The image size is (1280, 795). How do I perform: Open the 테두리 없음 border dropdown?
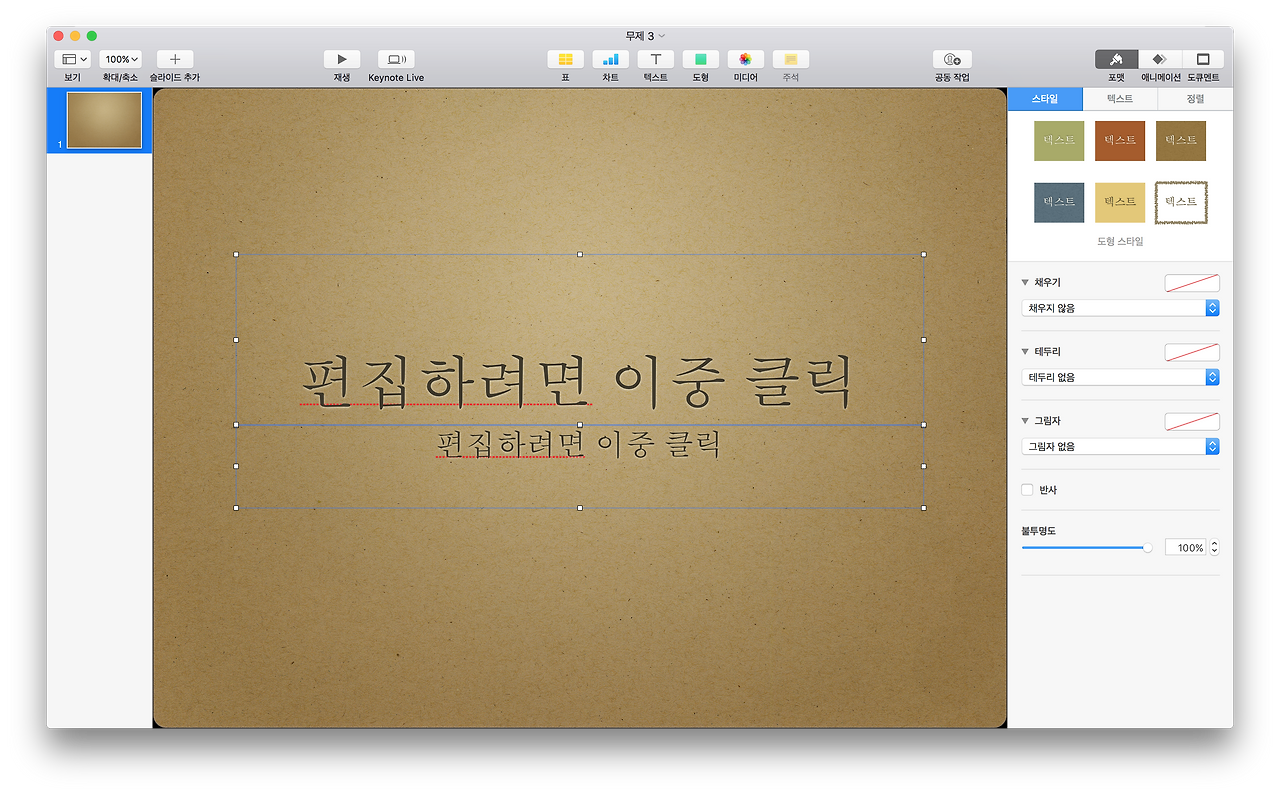[x=1119, y=377]
